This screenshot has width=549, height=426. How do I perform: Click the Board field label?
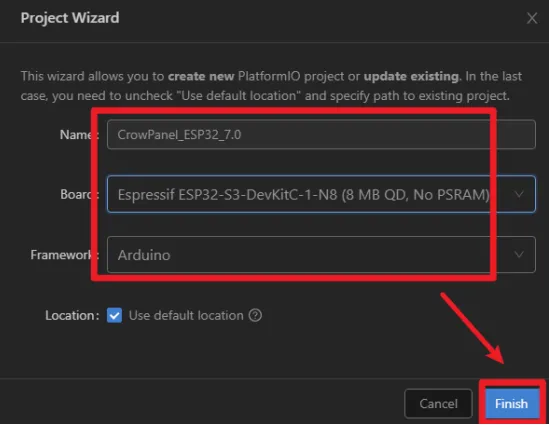pos(79,194)
